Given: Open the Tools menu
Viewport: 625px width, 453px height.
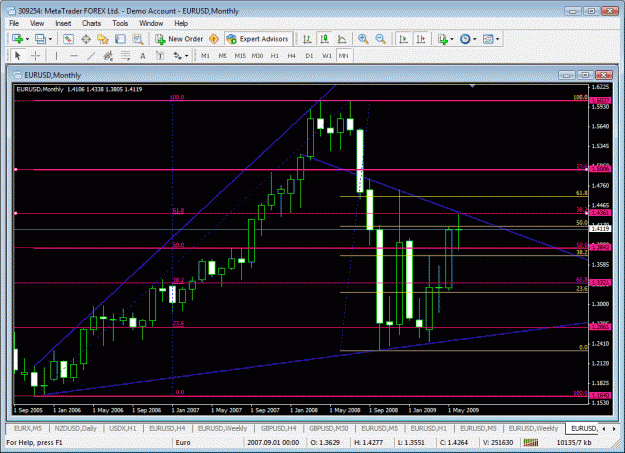Looking at the screenshot, I should tap(120, 24).
